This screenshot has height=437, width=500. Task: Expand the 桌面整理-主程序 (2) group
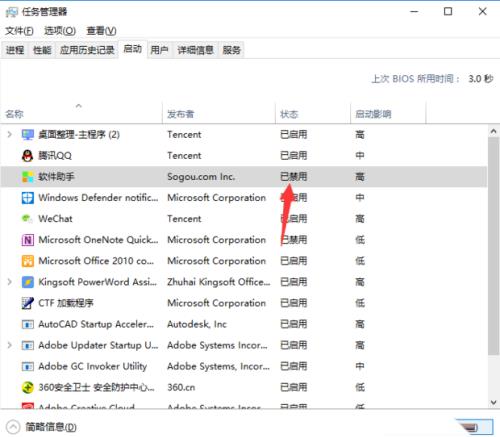pyautogui.click(x=10, y=135)
